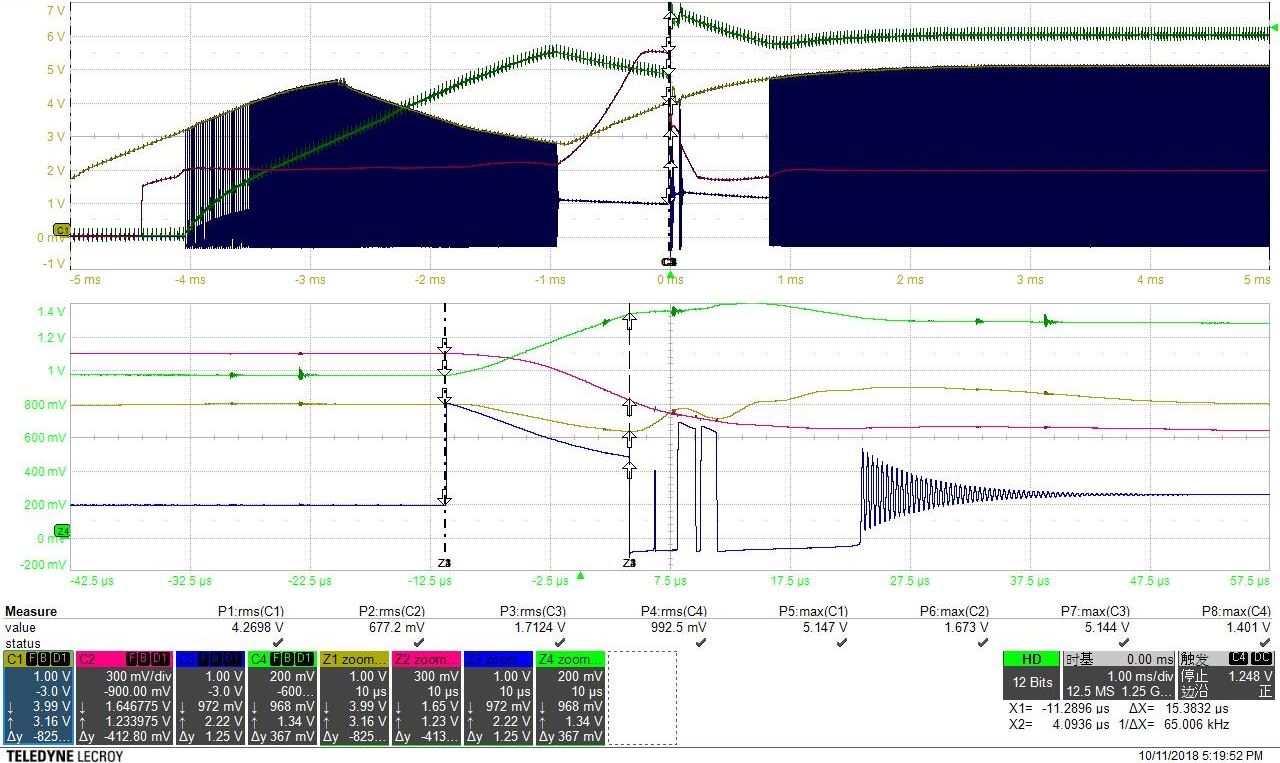Open the Z1 zoom descriptor box
The image size is (1280, 763).
point(354,698)
